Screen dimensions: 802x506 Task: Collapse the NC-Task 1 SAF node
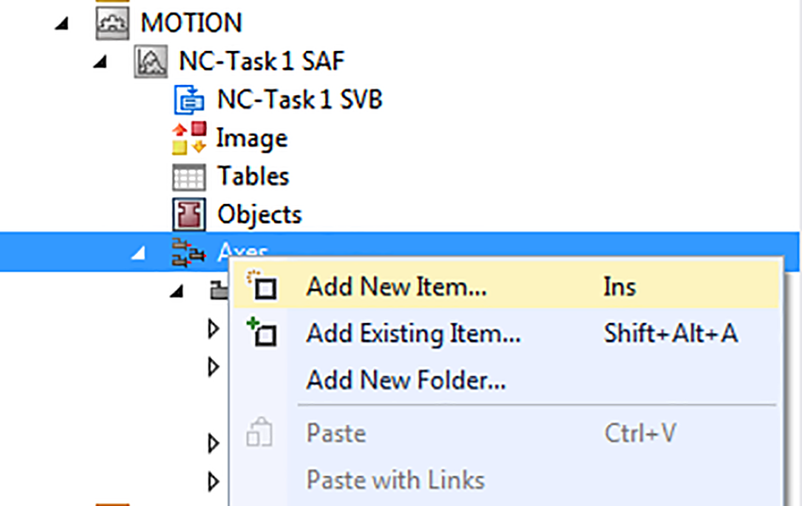click(101, 62)
